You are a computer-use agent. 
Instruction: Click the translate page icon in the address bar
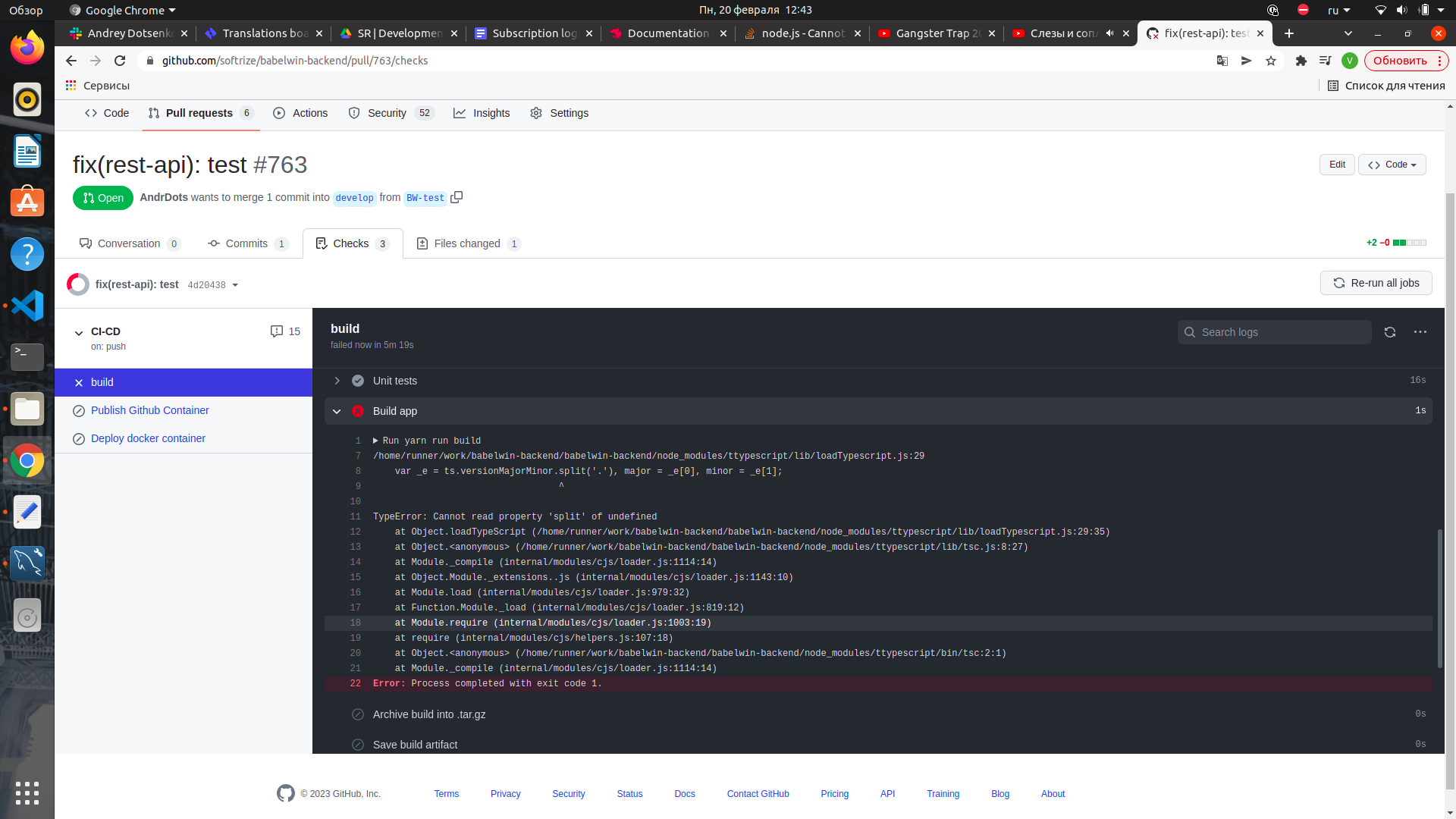coord(1222,61)
